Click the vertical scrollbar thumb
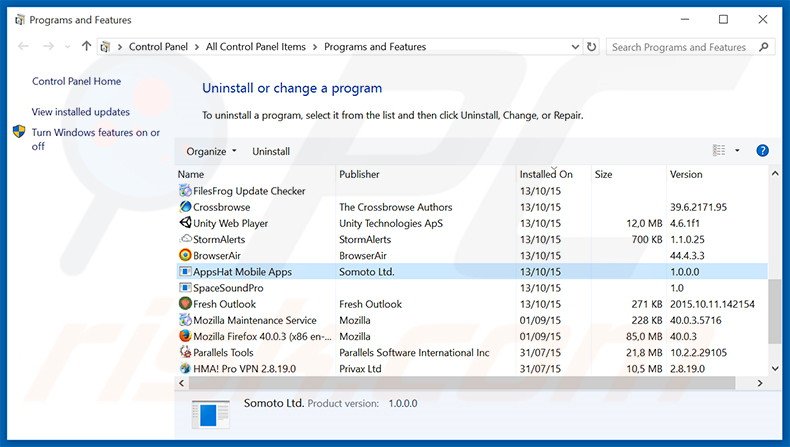 [x=775, y=311]
